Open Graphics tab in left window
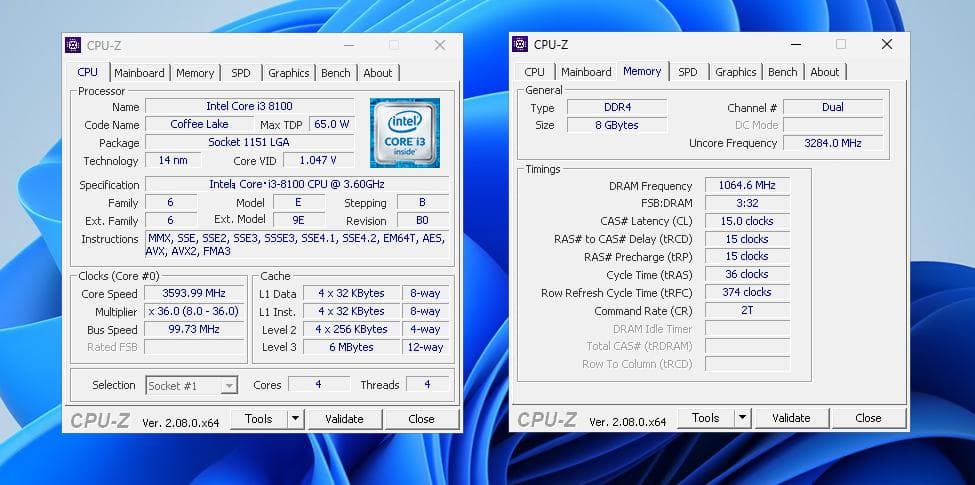Viewport: 975px width, 485px height. pyautogui.click(x=289, y=73)
